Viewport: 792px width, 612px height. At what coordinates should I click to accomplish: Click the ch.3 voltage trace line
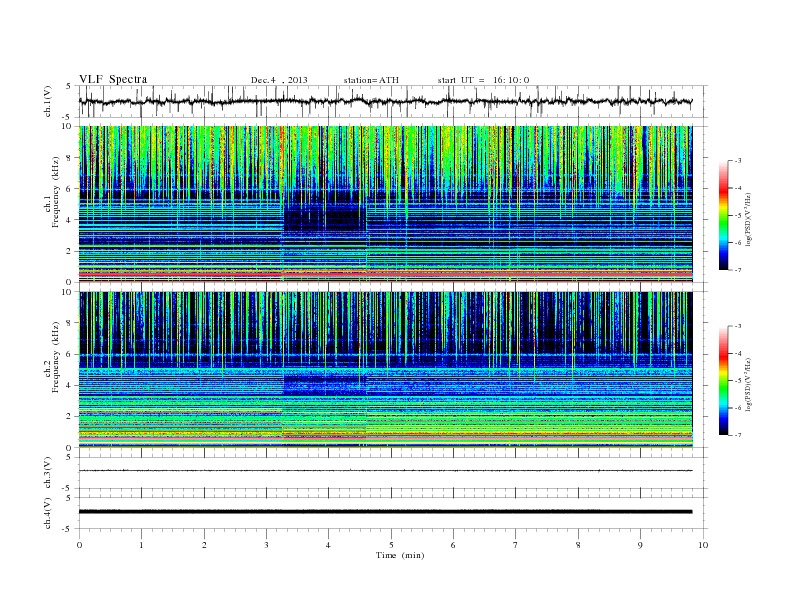click(x=385, y=471)
